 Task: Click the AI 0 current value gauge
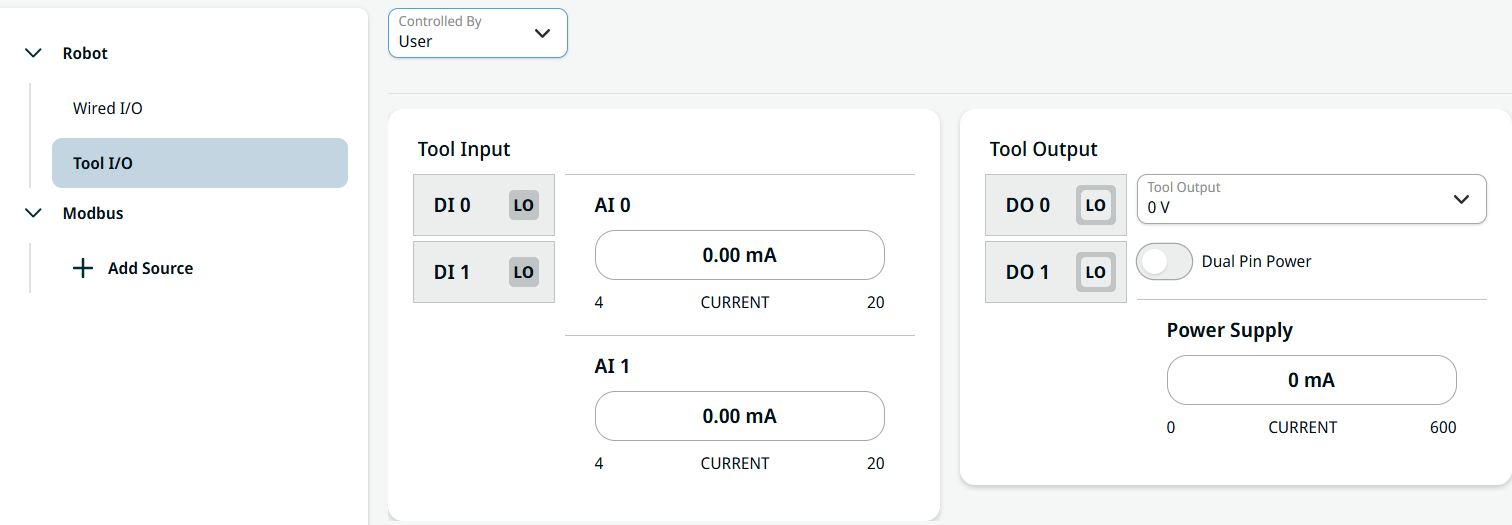point(739,255)
